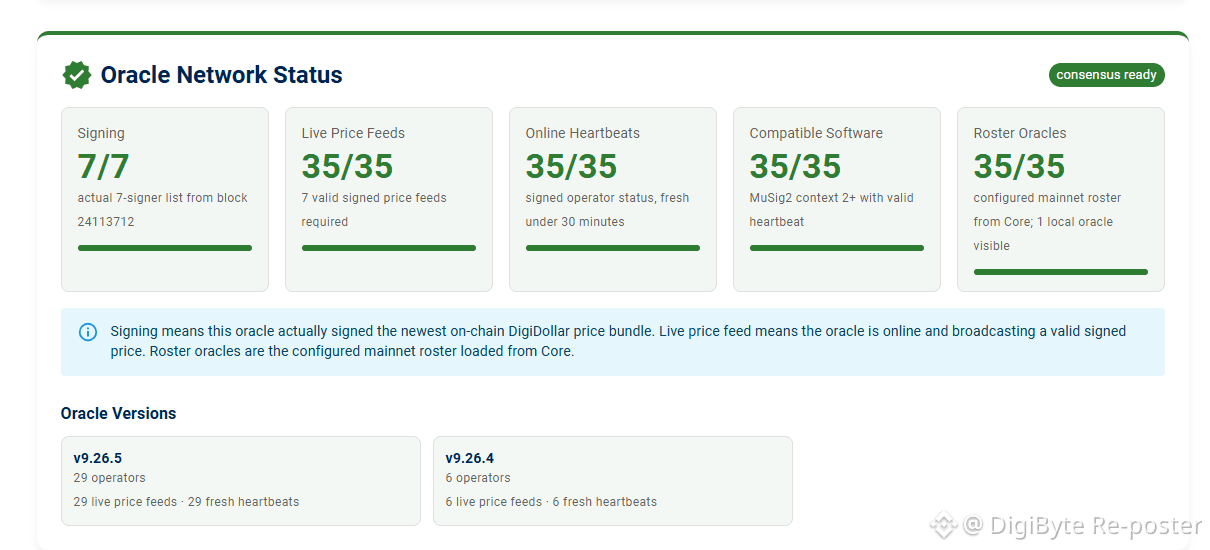Screen dimensions: 1210x550
Task: Select the v9.26.4 oracle version card
Action: 613,481
